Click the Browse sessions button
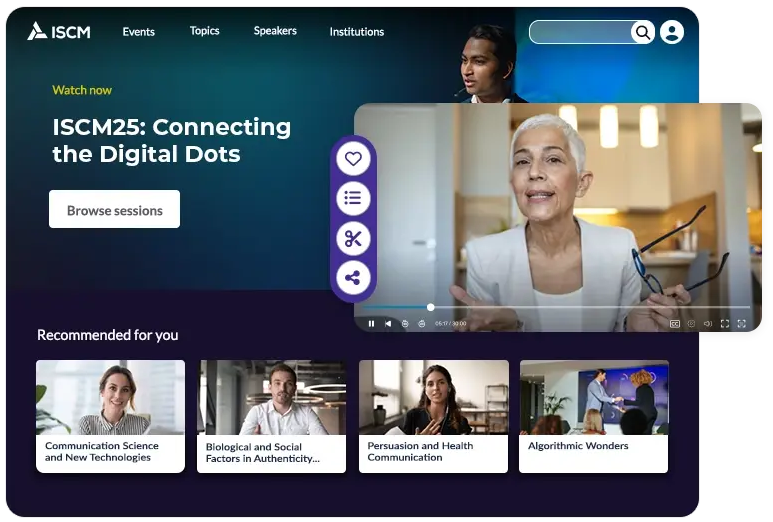Image resolution: width=773 pixels, height=522 pixels. (114, 210)
